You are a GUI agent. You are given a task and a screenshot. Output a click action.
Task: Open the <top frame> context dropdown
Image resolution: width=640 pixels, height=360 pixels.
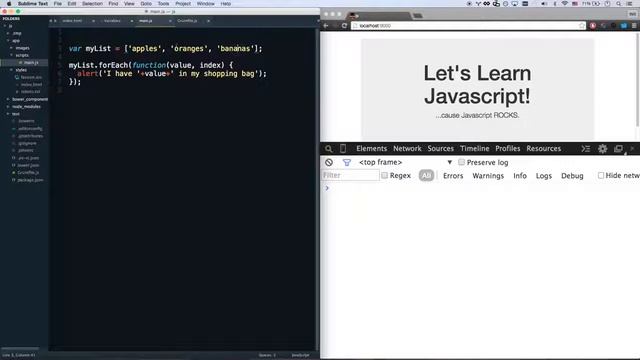pos(406,162)
